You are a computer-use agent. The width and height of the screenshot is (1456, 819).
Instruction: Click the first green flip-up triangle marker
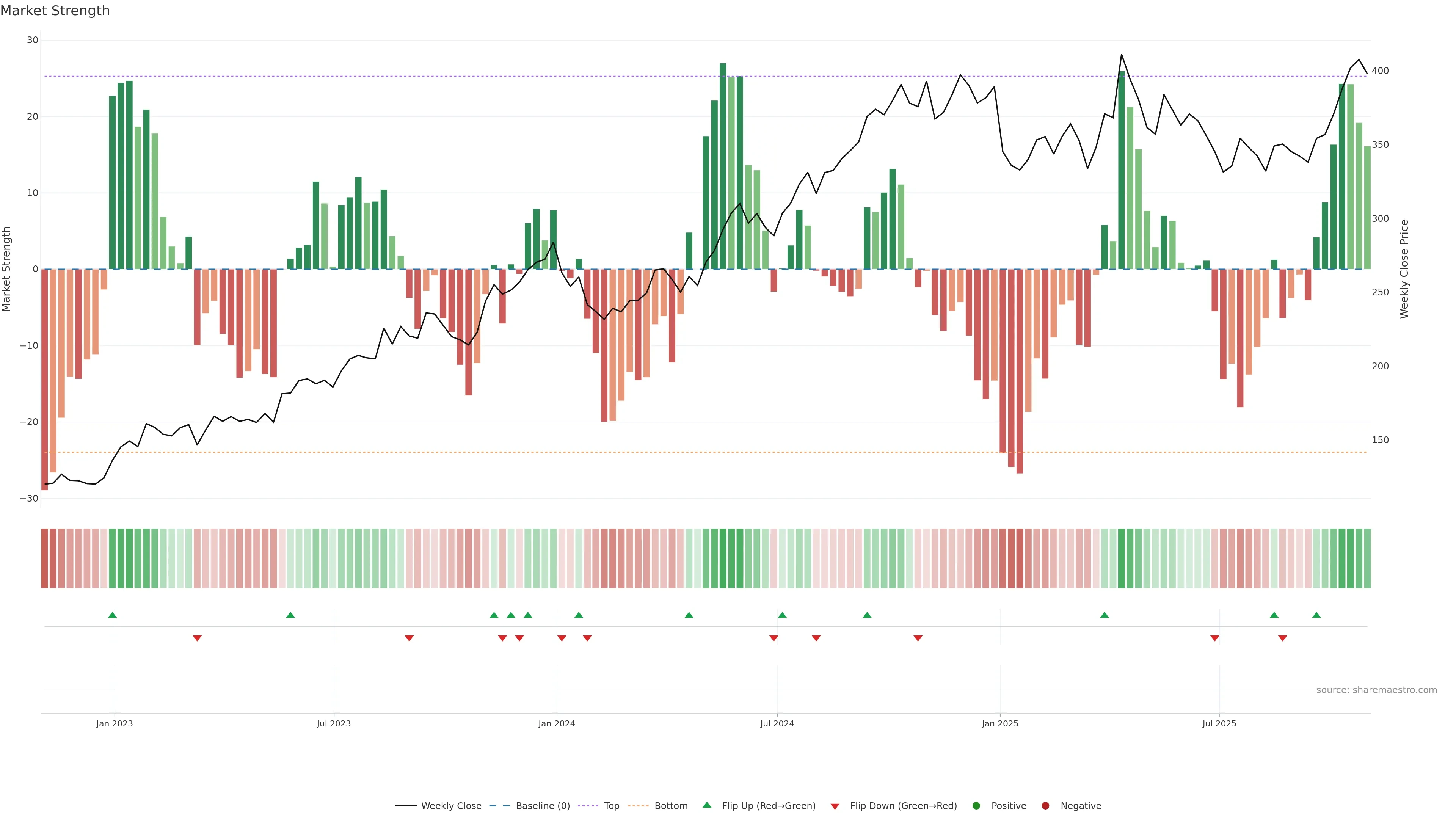pos(113,615)
